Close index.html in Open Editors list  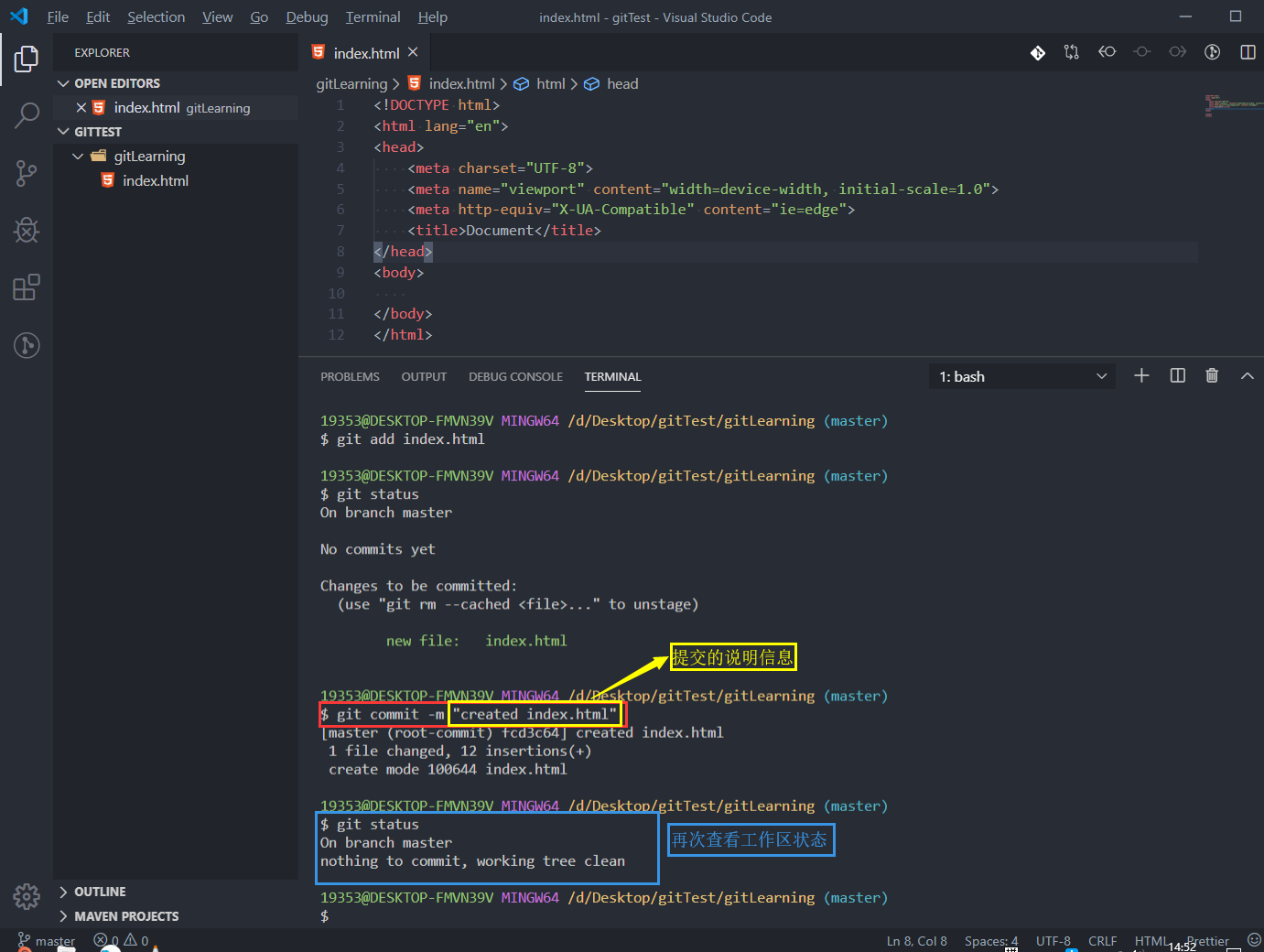pos(81,107)
